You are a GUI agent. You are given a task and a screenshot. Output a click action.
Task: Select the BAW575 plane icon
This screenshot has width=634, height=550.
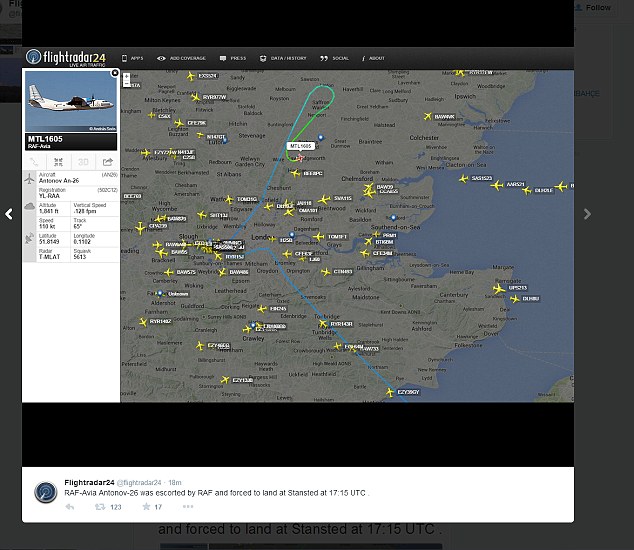tap(169, 273)
